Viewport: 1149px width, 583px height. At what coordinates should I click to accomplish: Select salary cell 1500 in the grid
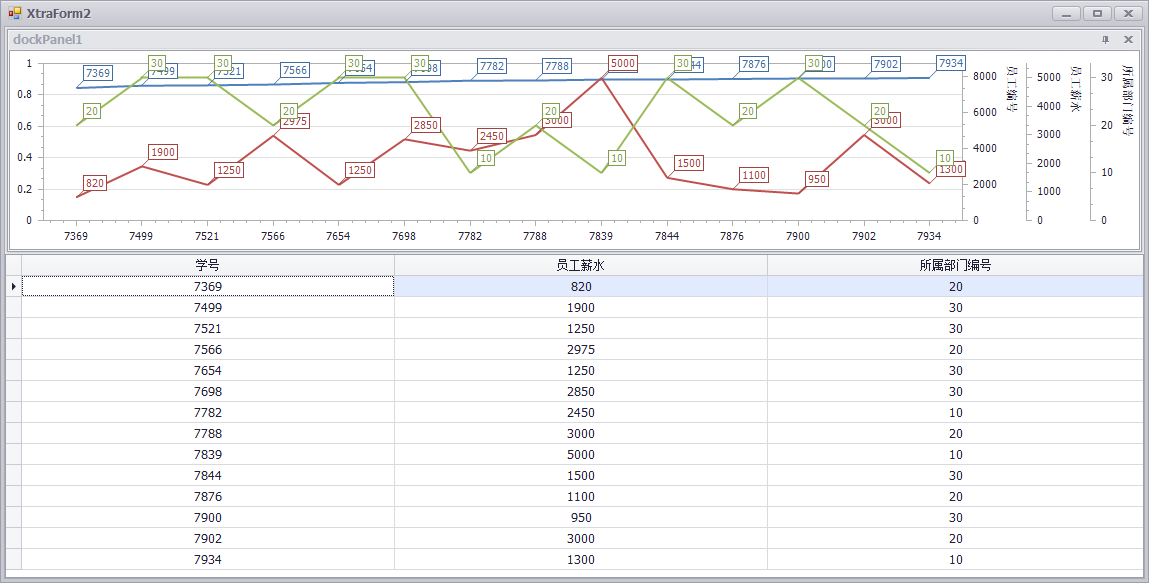(580, 475)
